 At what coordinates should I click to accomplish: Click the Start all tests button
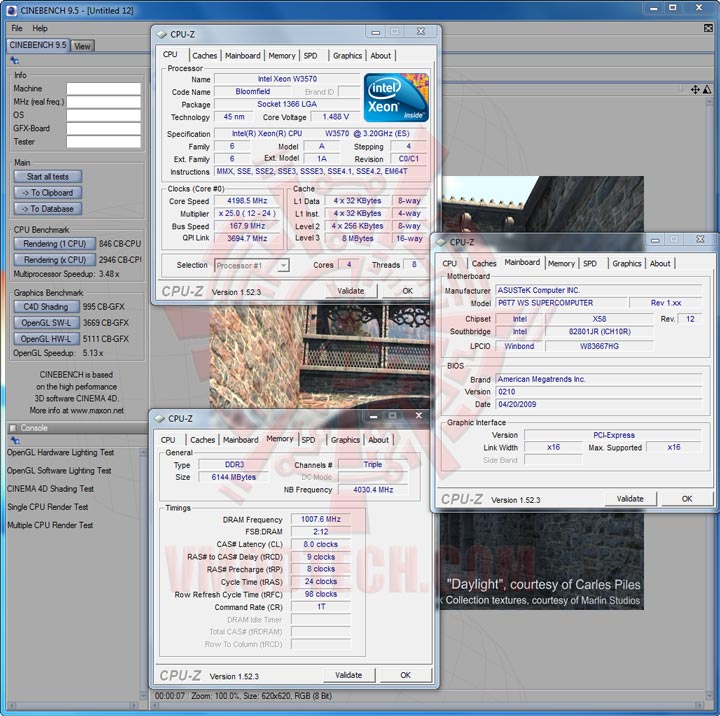pos(48,176)
